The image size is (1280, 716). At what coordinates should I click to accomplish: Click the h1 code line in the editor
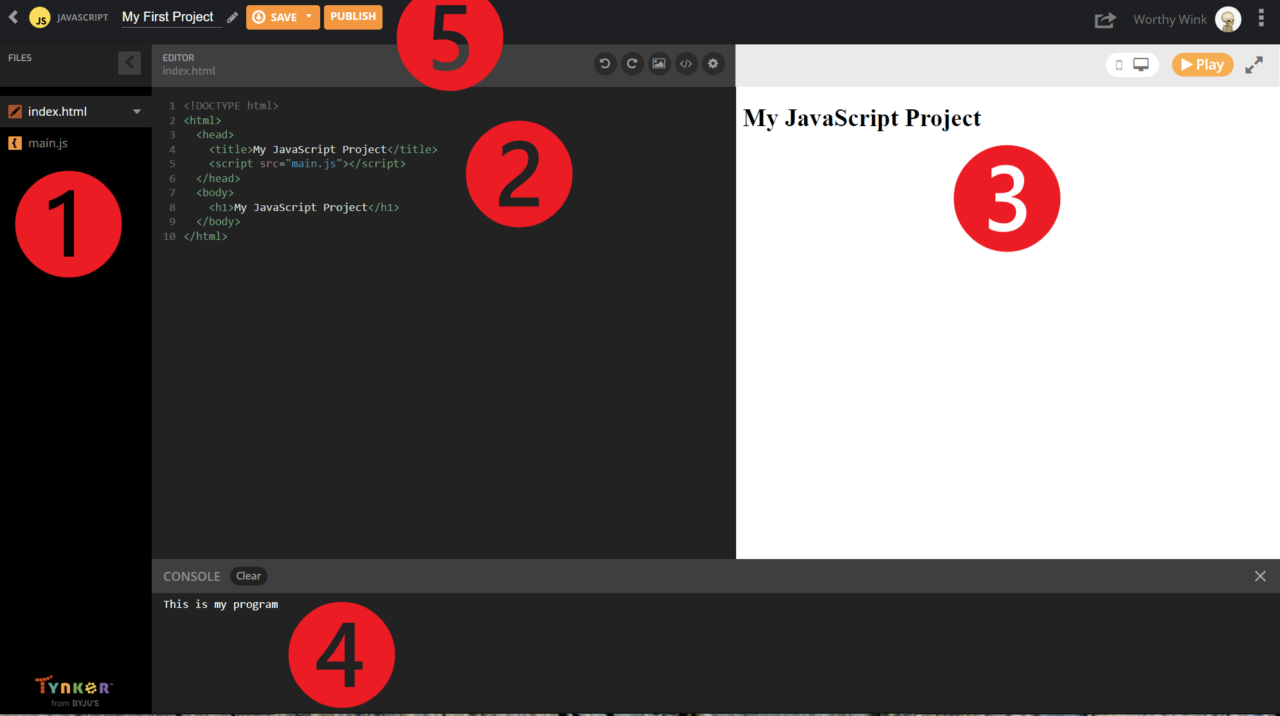304,207
